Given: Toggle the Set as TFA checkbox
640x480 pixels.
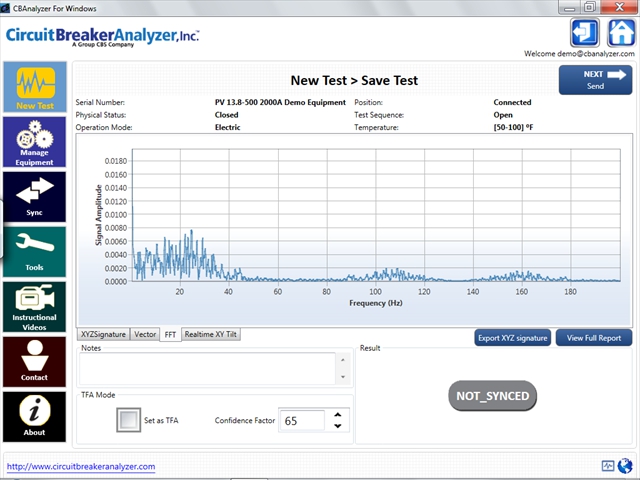Looking at the screenshot, I should point(129,420).
